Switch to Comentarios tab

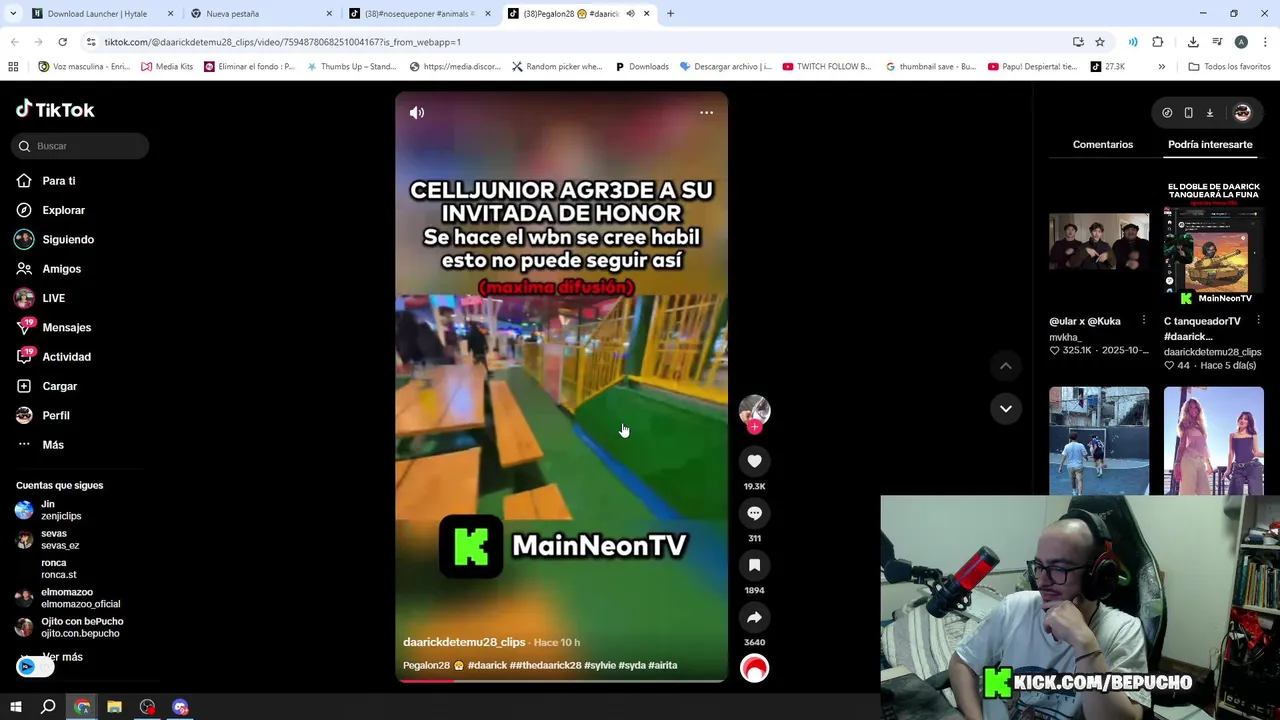click(x=1103, y=145)
